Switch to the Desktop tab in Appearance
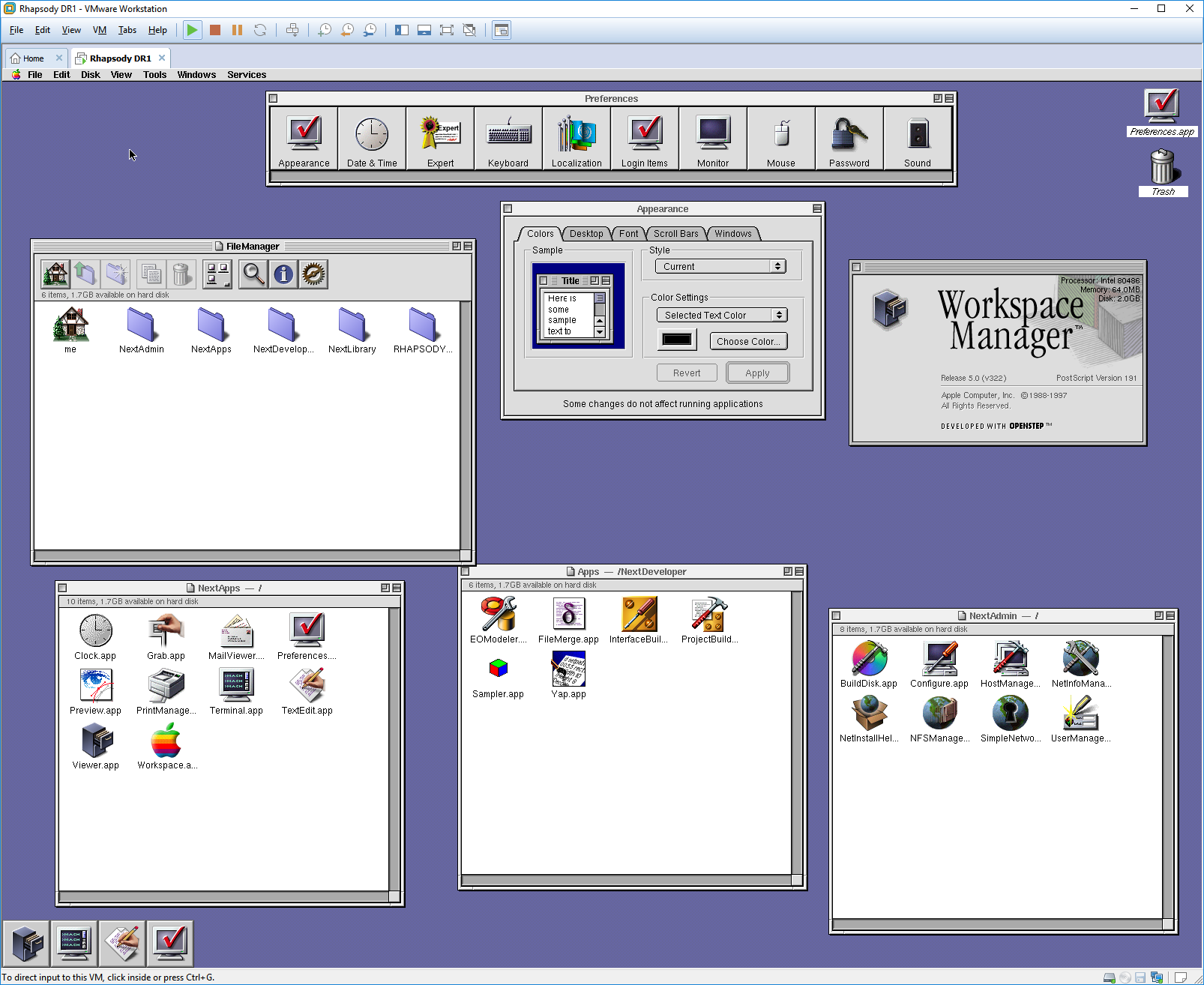1204x985 pixels. click(586, 234)
